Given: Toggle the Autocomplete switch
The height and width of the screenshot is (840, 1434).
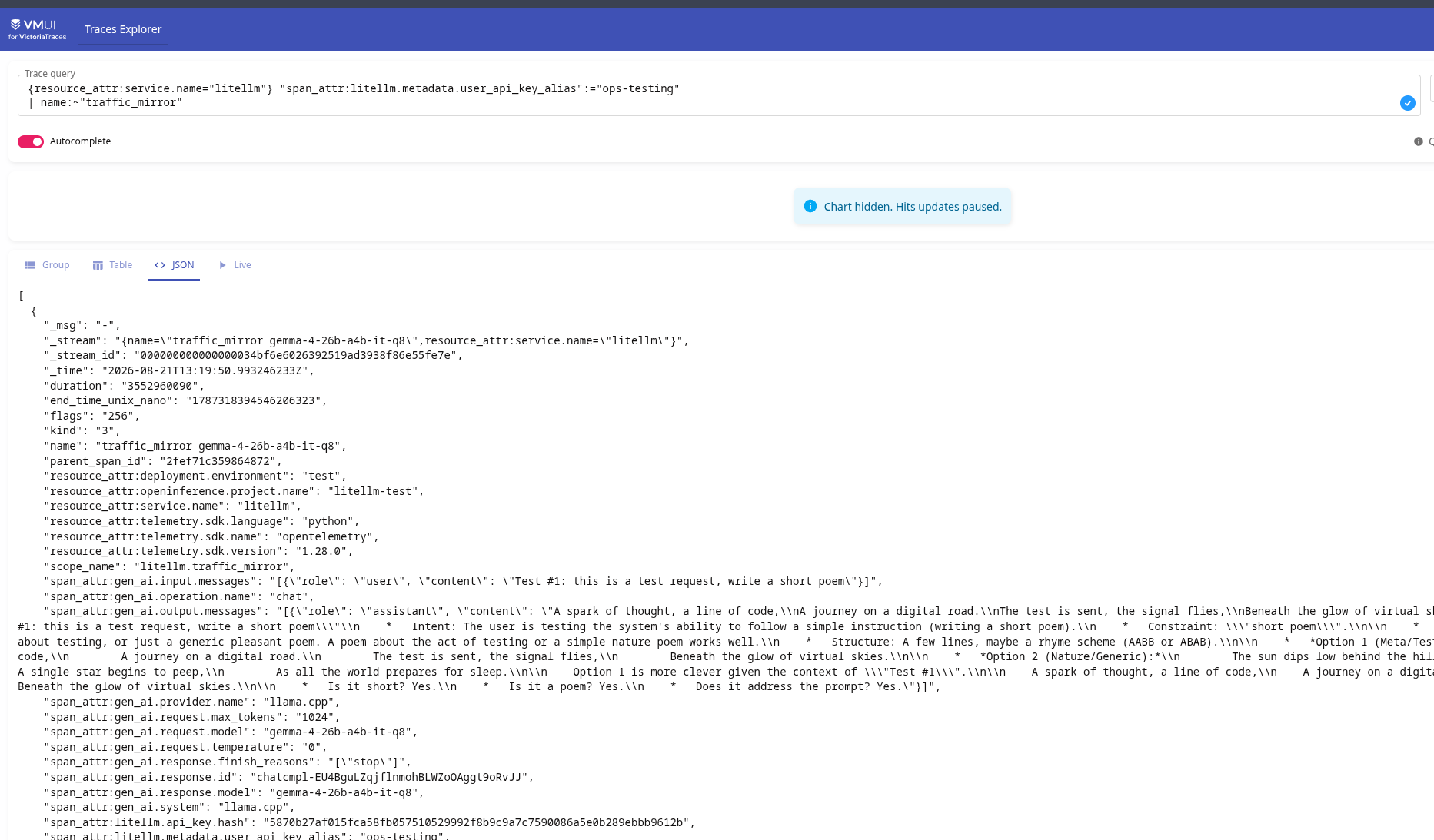Looking at the screenshot, I should (31, 141).
